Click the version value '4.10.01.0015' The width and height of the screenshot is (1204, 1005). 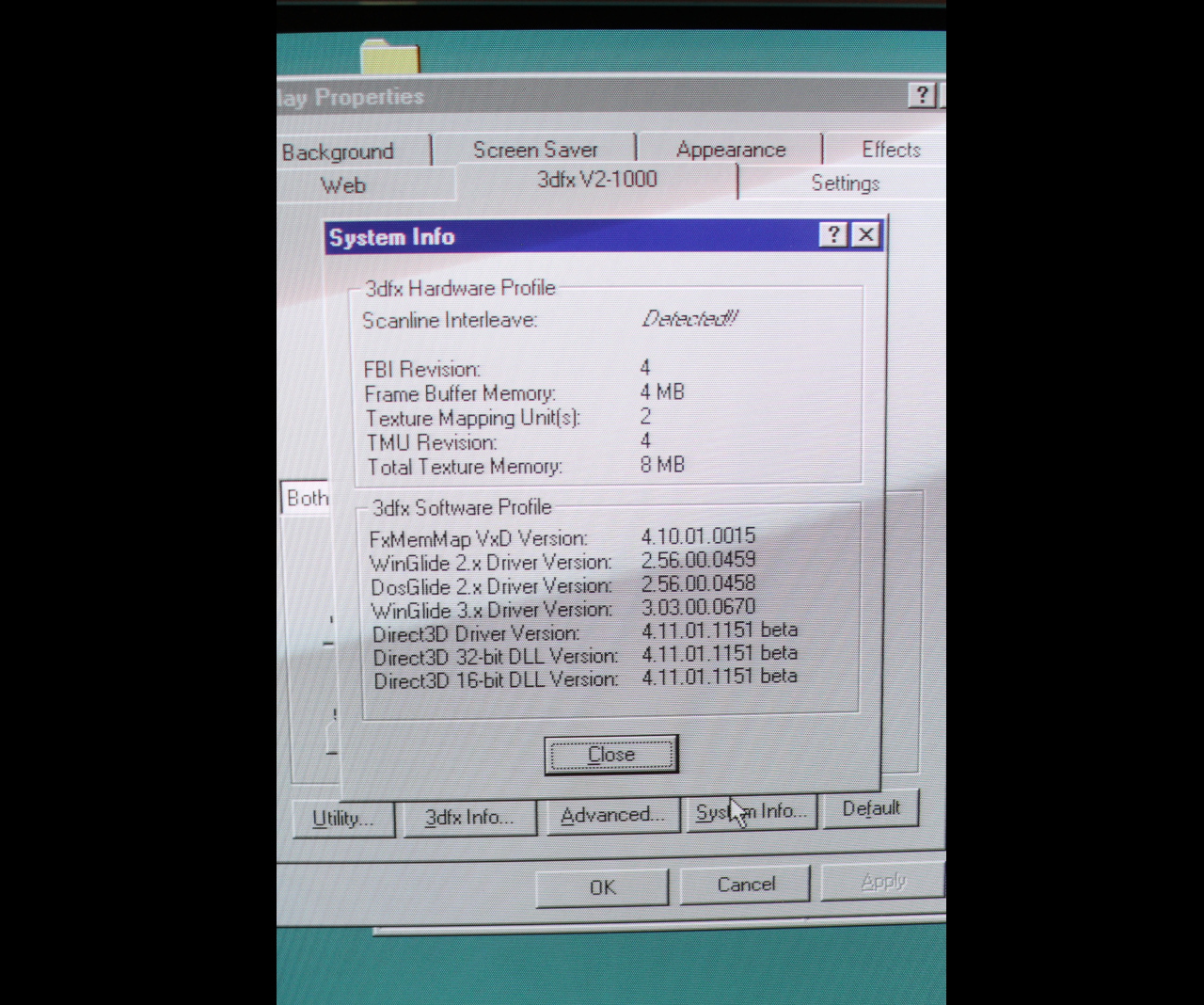(x=698, y=536)
